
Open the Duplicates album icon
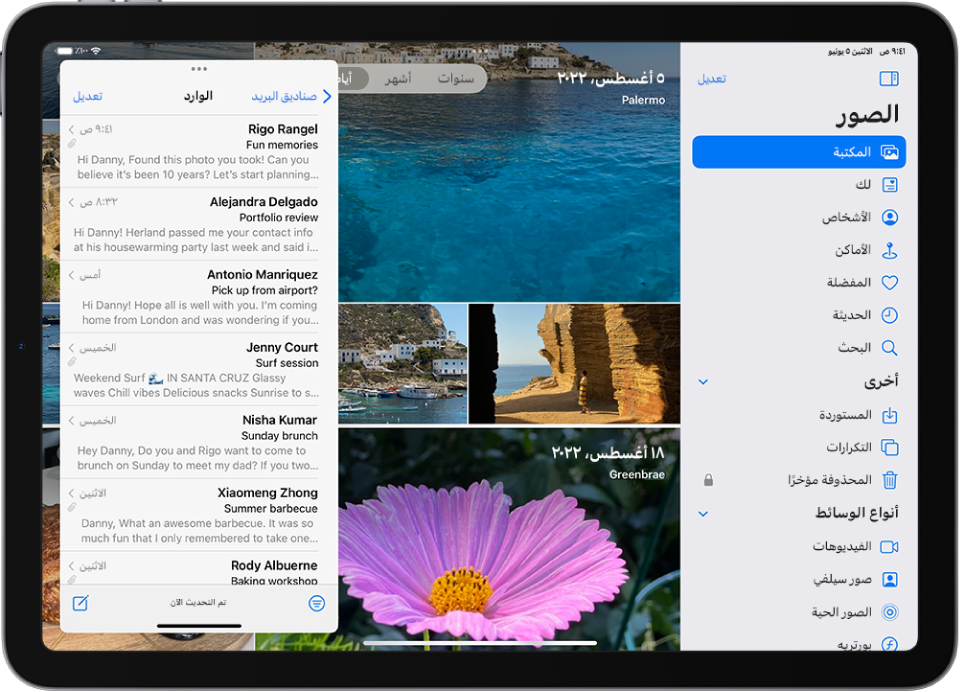[x=889, y=447]
